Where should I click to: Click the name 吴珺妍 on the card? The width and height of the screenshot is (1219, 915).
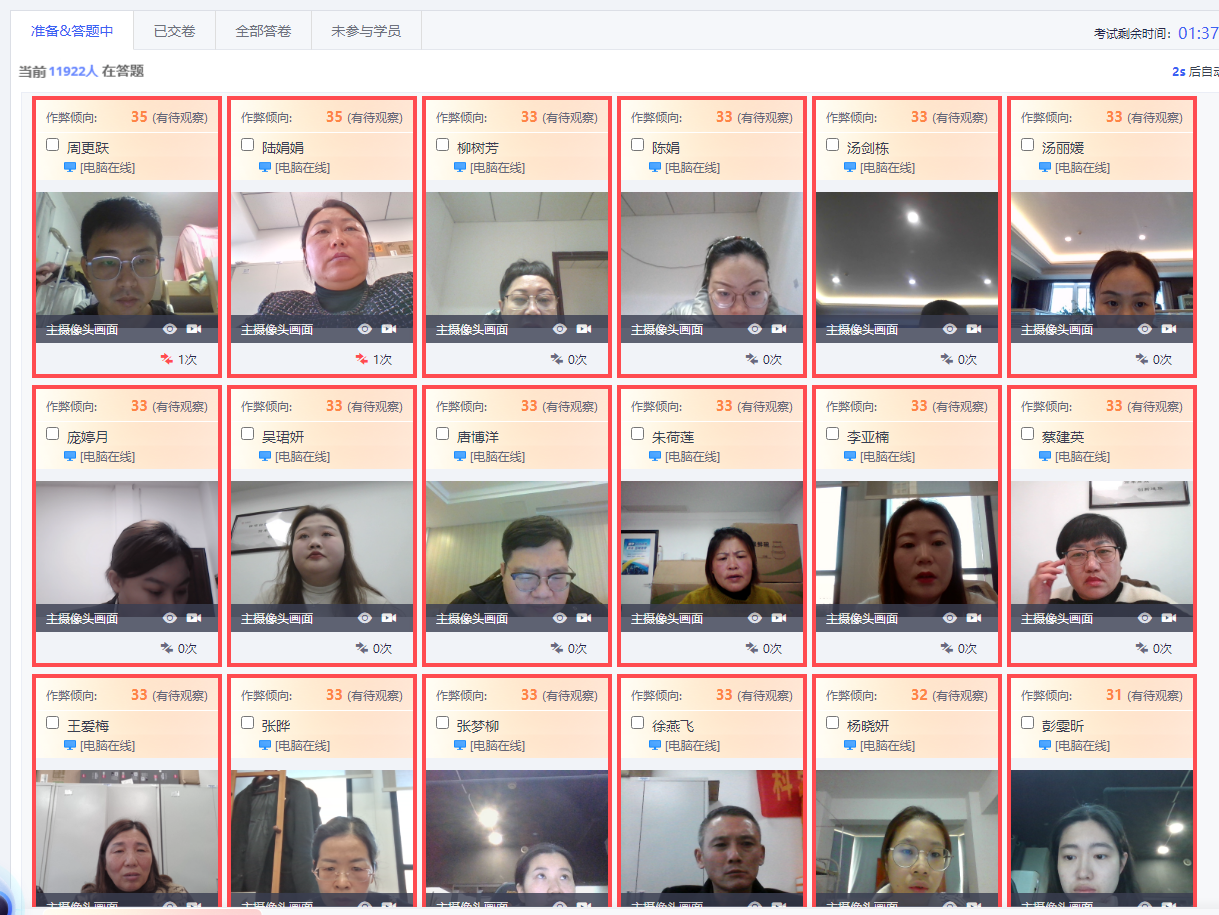tap(283, 437)
